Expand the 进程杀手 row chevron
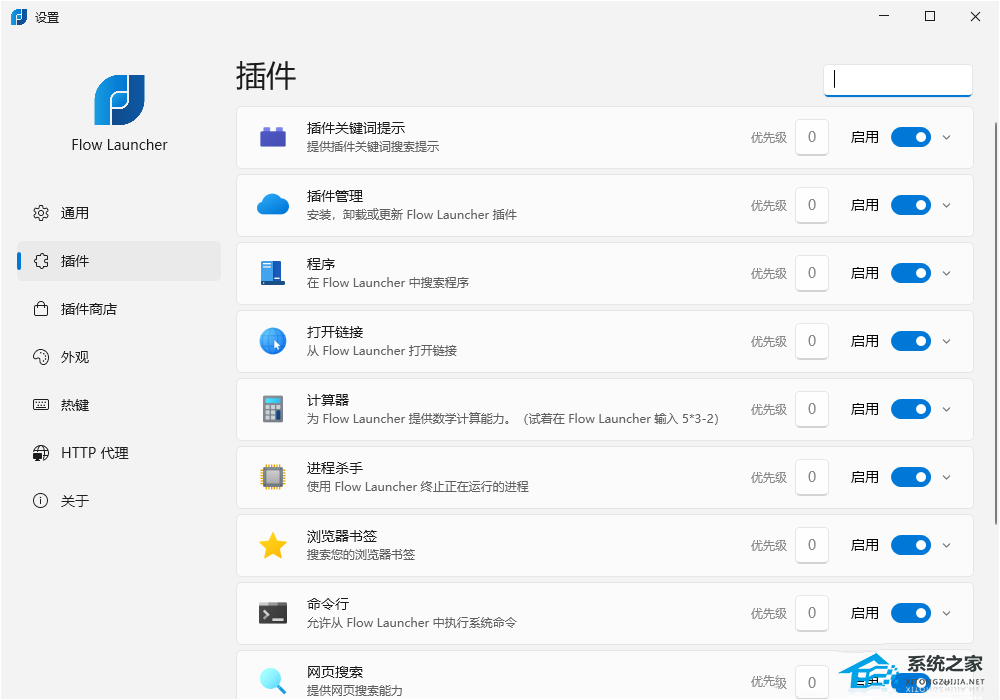The height and width of the screenshot is (700, 1000). click(946, 478)
